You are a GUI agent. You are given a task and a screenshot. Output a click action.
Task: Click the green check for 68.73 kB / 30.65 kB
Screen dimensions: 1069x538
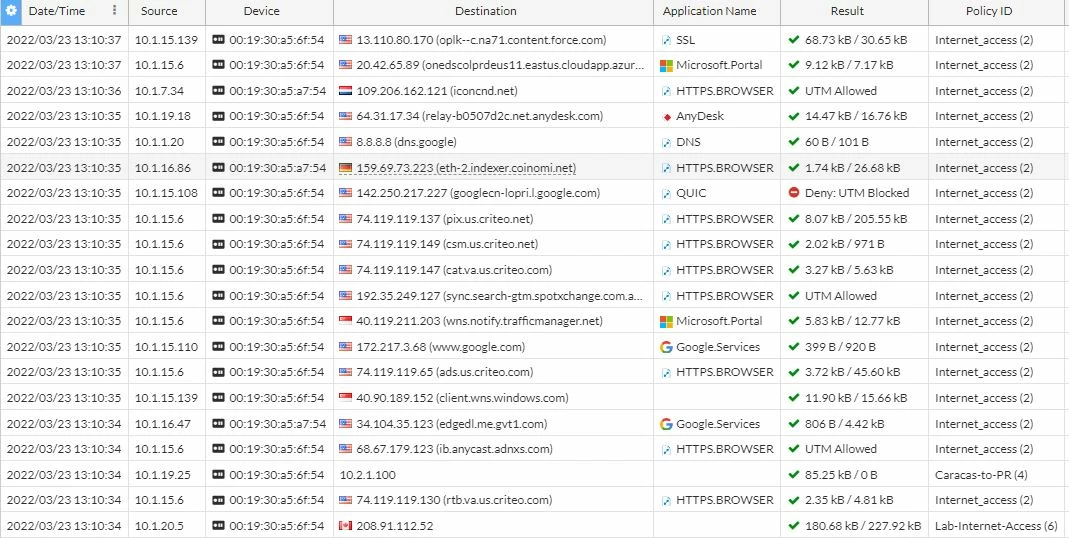pos(794,40)
